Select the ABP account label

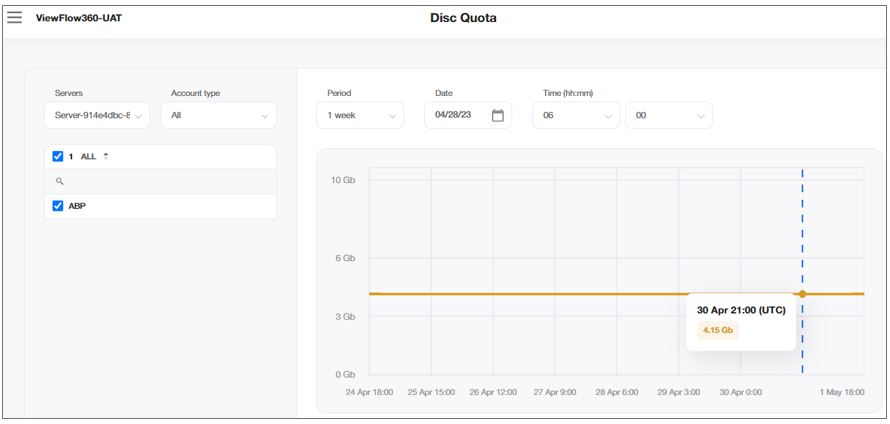77,206
